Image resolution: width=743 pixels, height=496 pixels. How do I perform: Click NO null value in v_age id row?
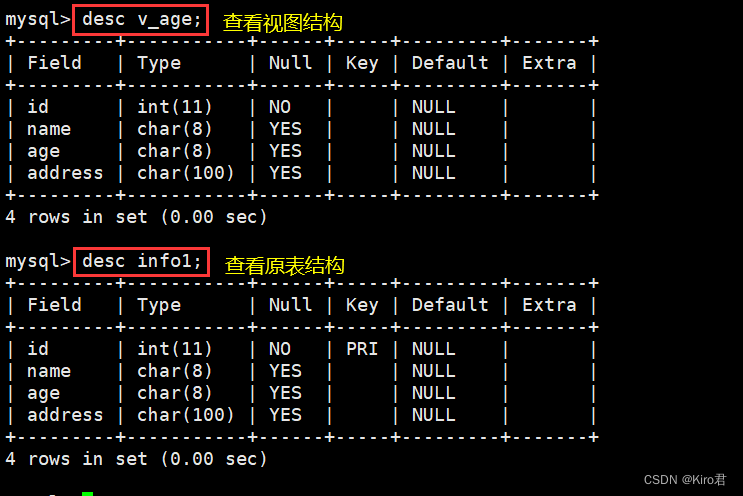pos(280,107)
